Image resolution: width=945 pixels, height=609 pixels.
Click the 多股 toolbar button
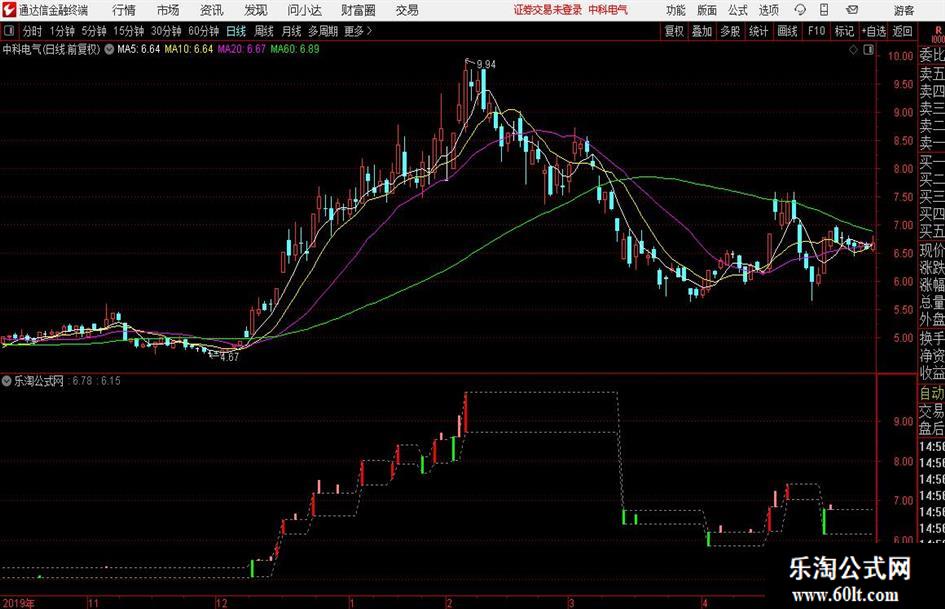click(730, 31)
